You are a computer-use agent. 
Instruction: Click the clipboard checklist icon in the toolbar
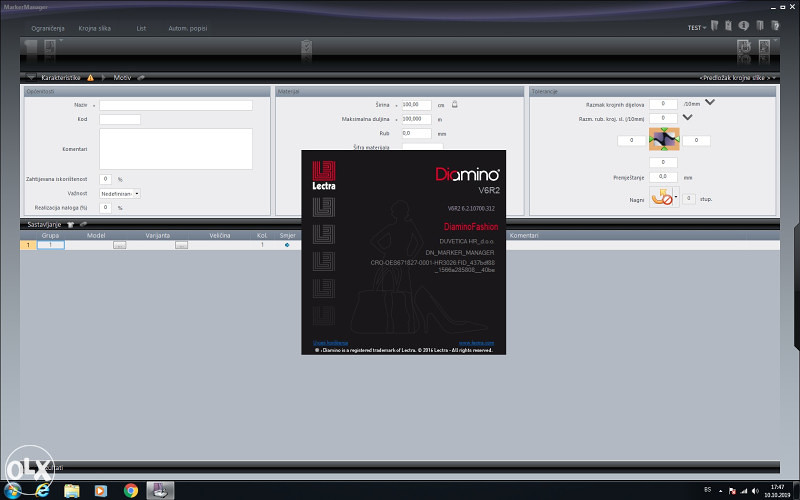(x=306, y=47)
